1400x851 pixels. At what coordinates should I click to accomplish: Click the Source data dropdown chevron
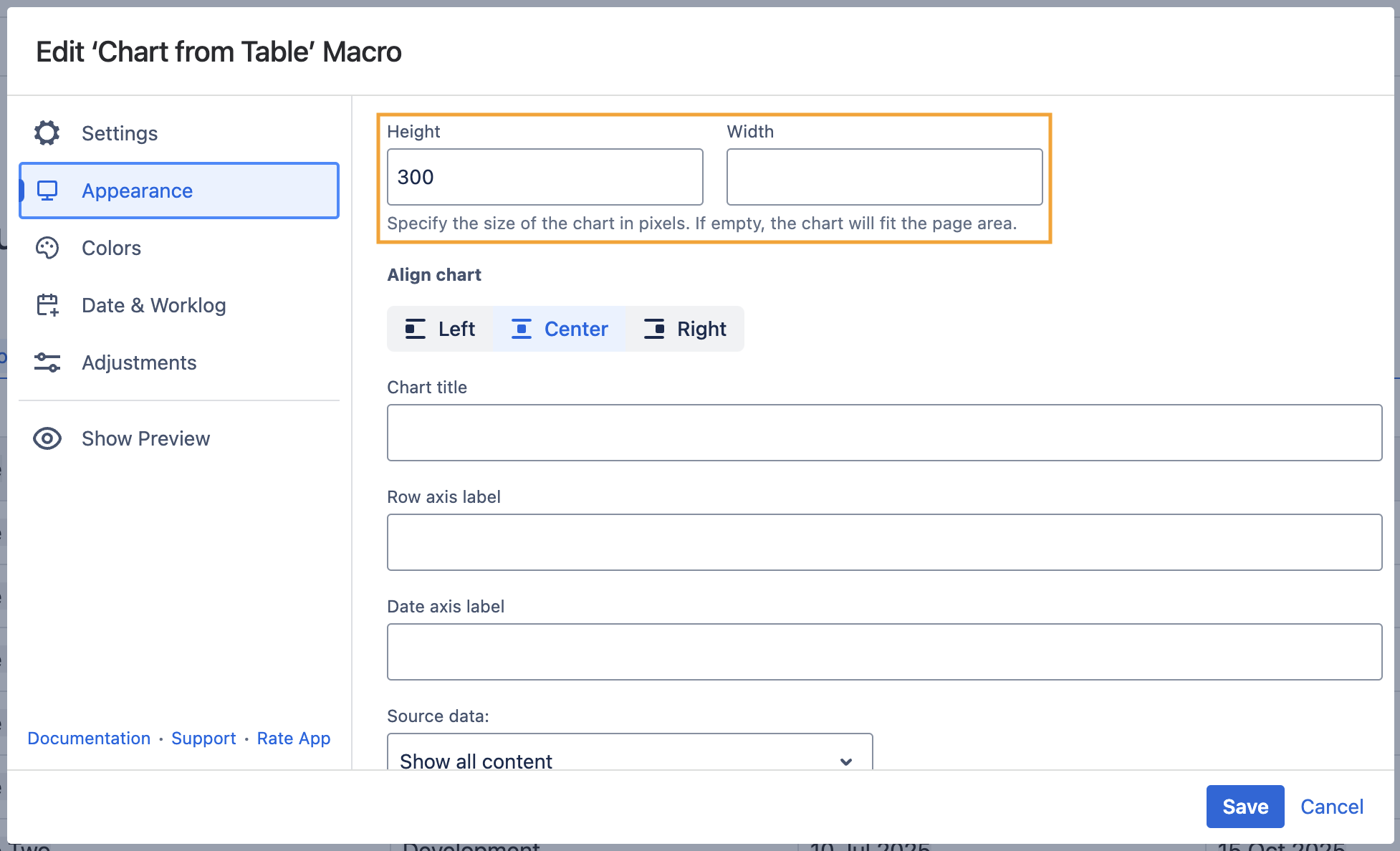pyautogui.click(x=846, y=761)
